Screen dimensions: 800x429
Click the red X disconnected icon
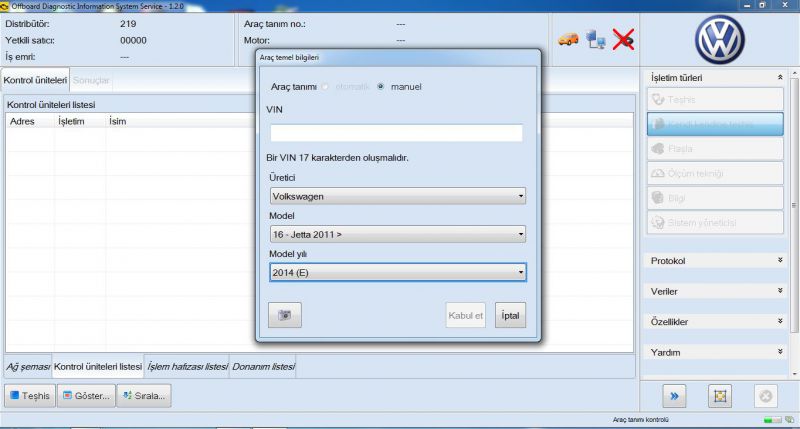(623, 39)
